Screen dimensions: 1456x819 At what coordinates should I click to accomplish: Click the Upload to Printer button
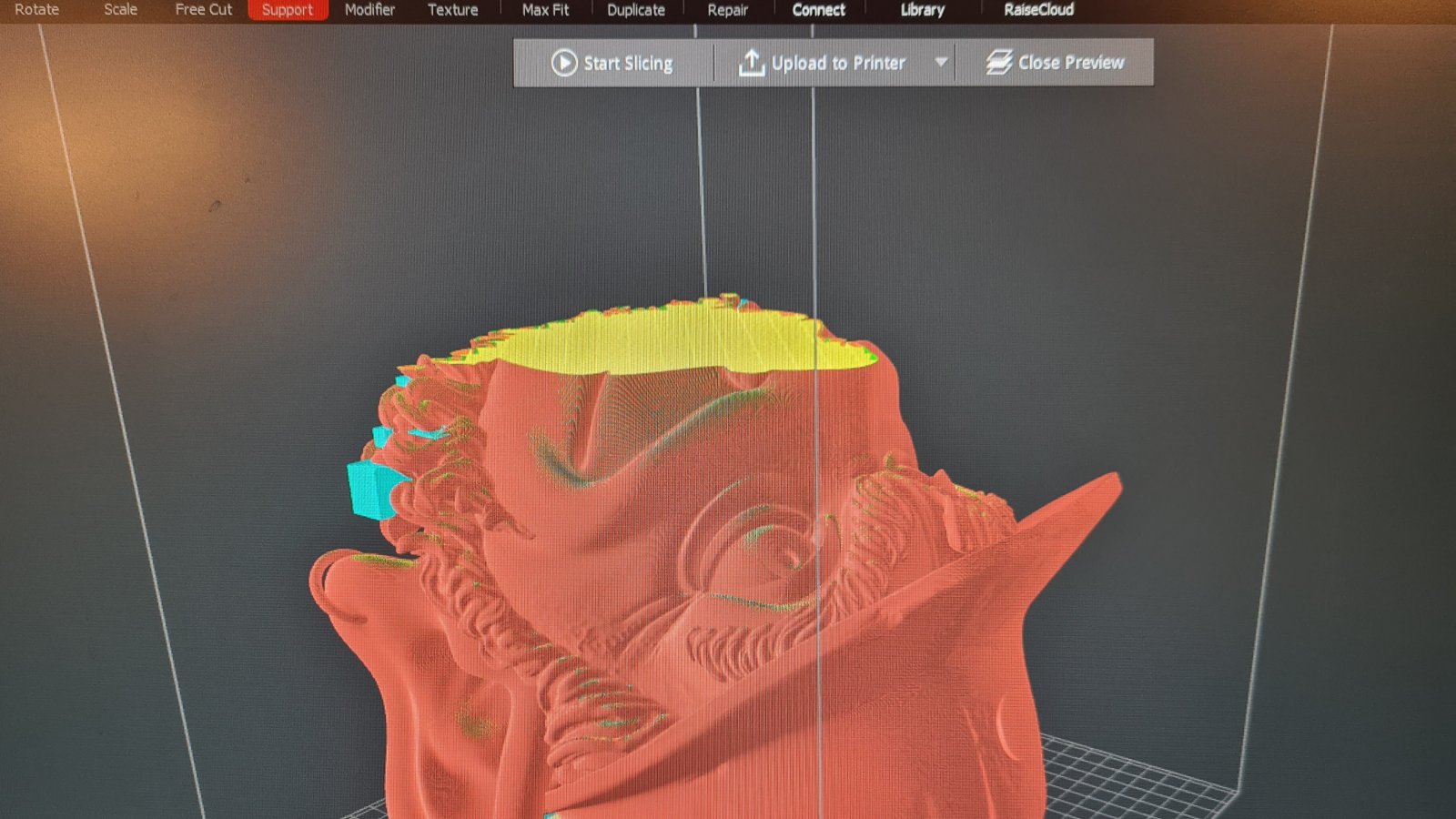822,63
